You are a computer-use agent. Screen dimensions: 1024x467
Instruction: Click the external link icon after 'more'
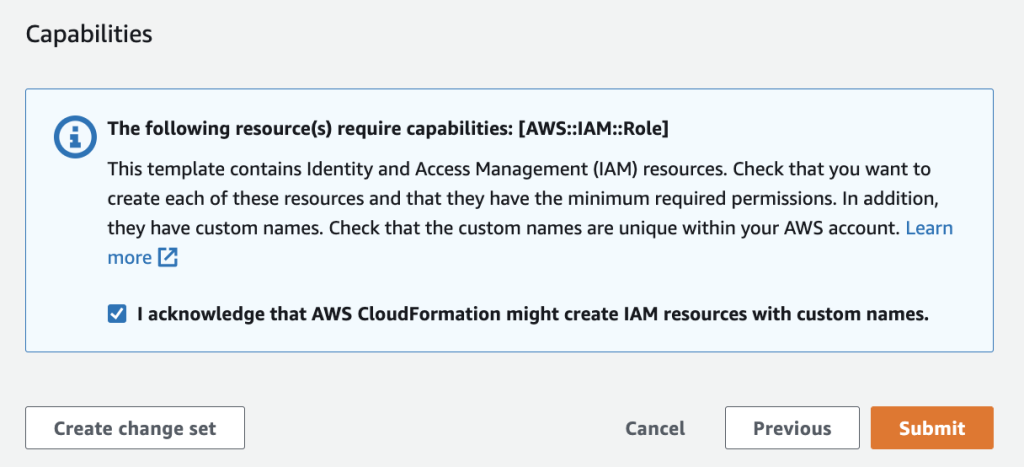(x=168, y=257)
